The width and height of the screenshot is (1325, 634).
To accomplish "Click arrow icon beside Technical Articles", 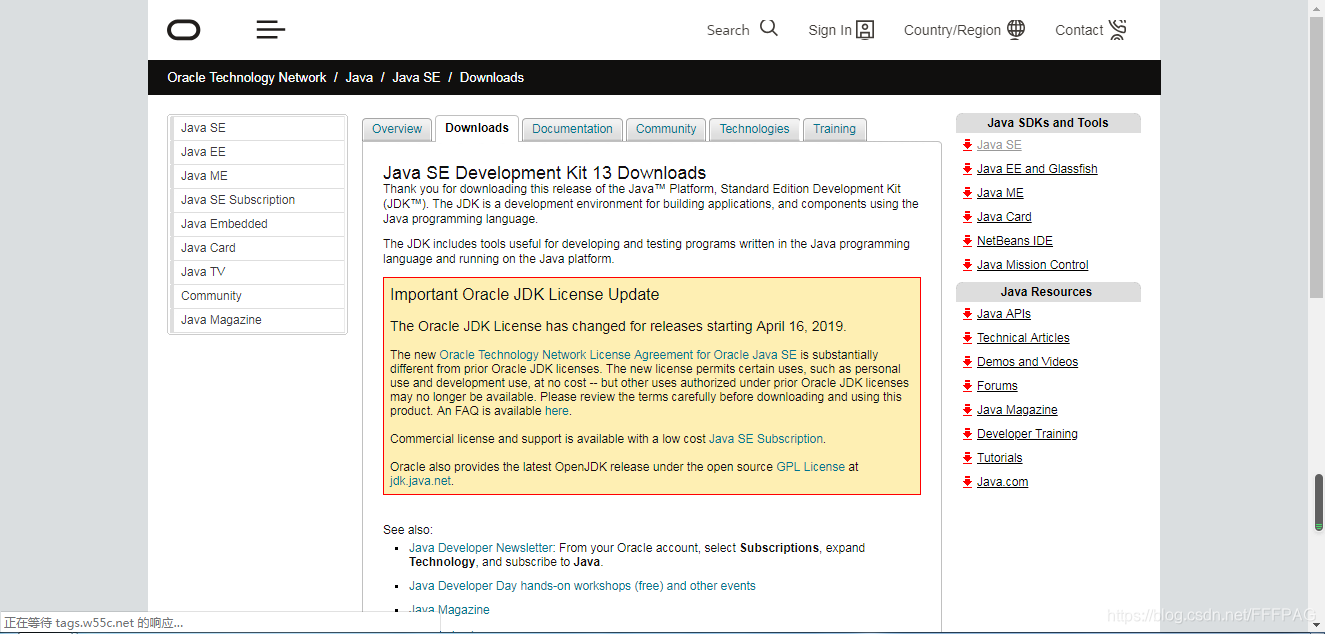I will click(967, 338).
